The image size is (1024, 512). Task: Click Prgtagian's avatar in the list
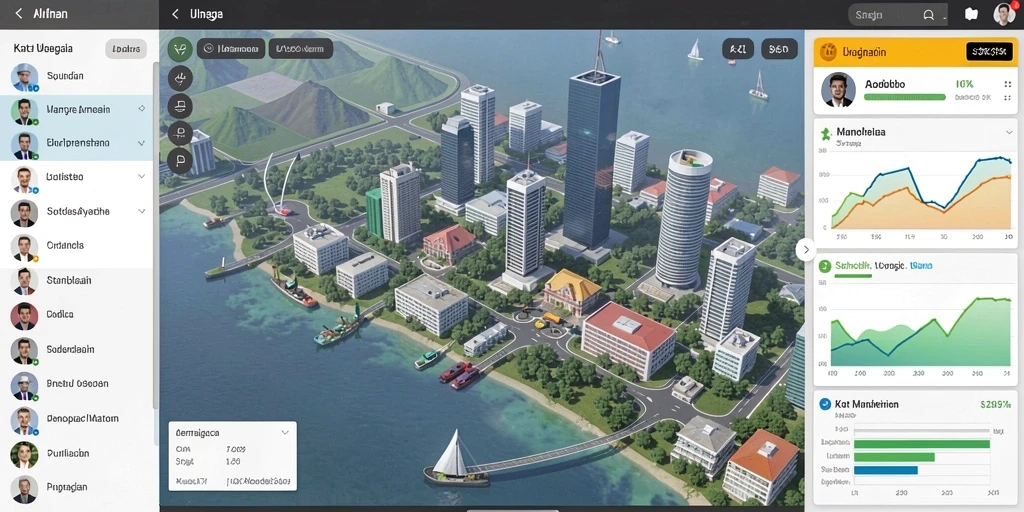pyautogui.click(x=24, y=488)
